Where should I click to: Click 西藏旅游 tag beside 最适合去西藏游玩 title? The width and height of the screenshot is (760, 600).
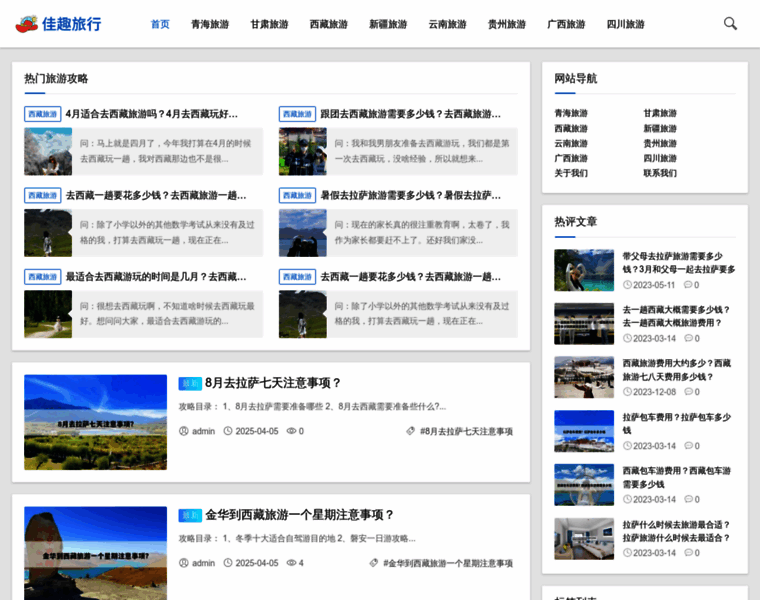coord(43,277)
